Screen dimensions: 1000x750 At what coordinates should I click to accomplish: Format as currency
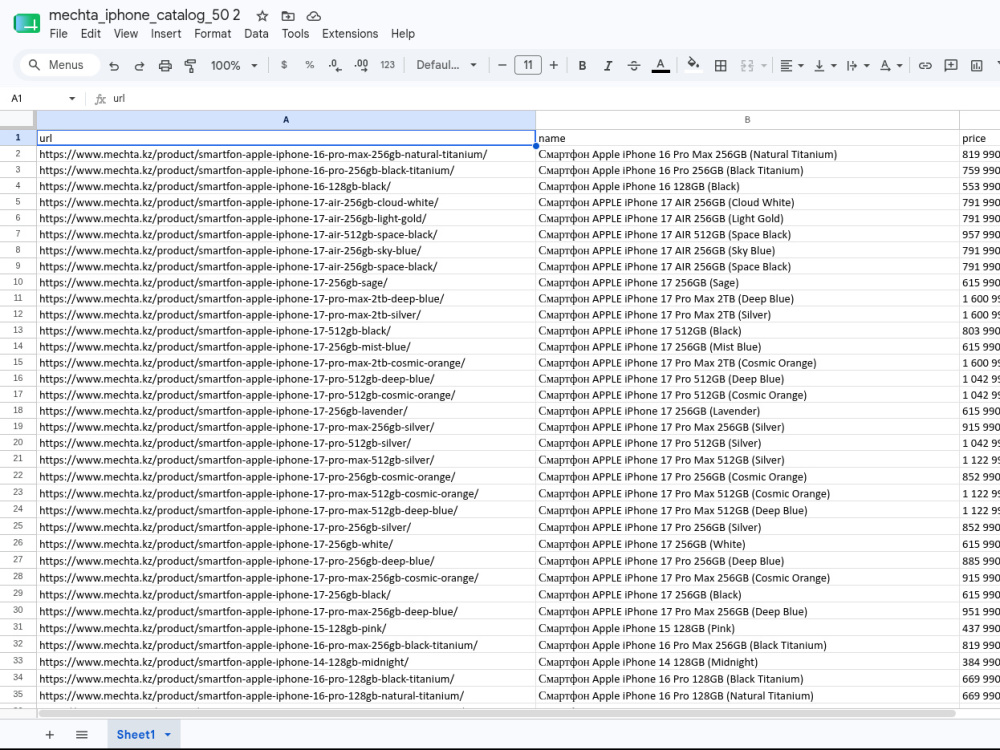pos(284,65)
